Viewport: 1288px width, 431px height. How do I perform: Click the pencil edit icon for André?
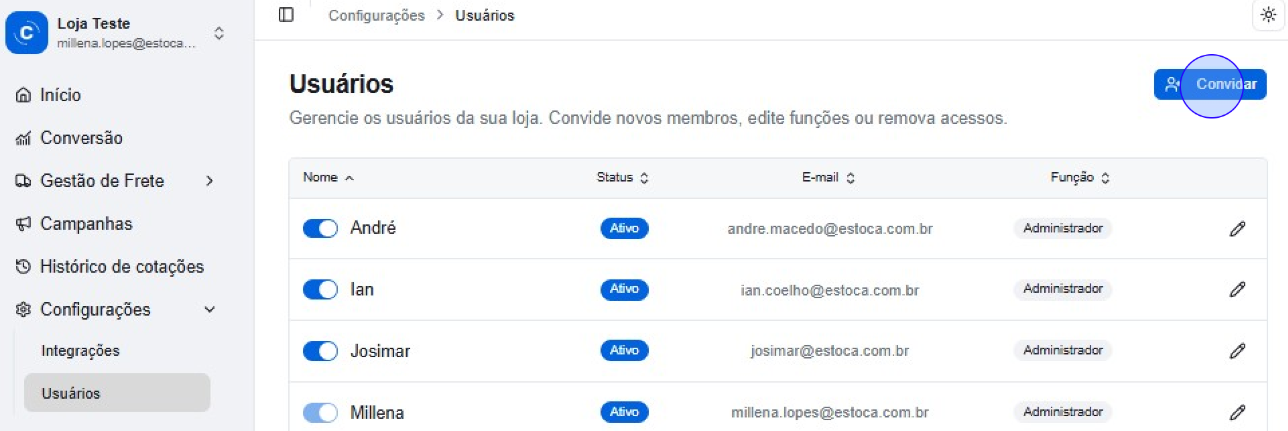pos(1237,228)
